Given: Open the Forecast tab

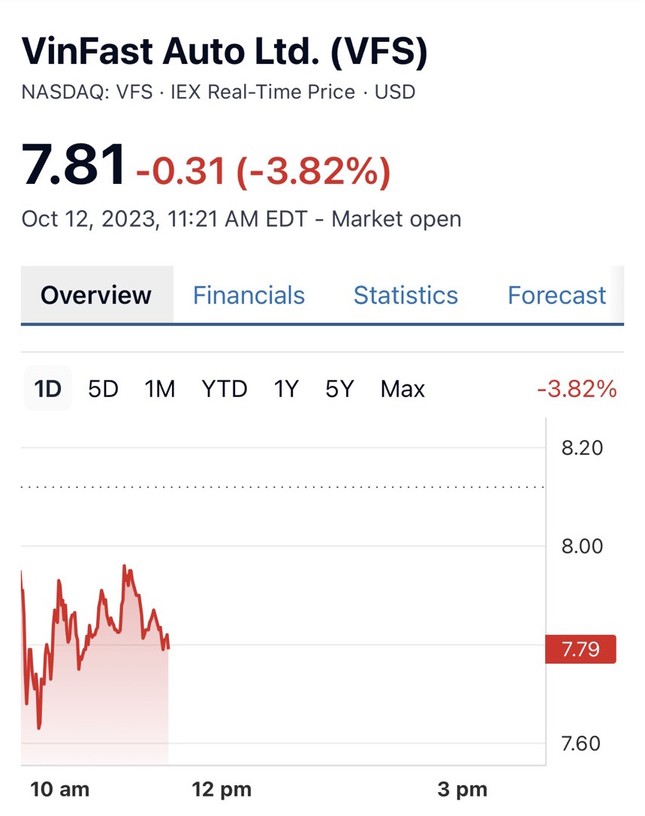Looking at the screenshot, I should coord(556,295).
